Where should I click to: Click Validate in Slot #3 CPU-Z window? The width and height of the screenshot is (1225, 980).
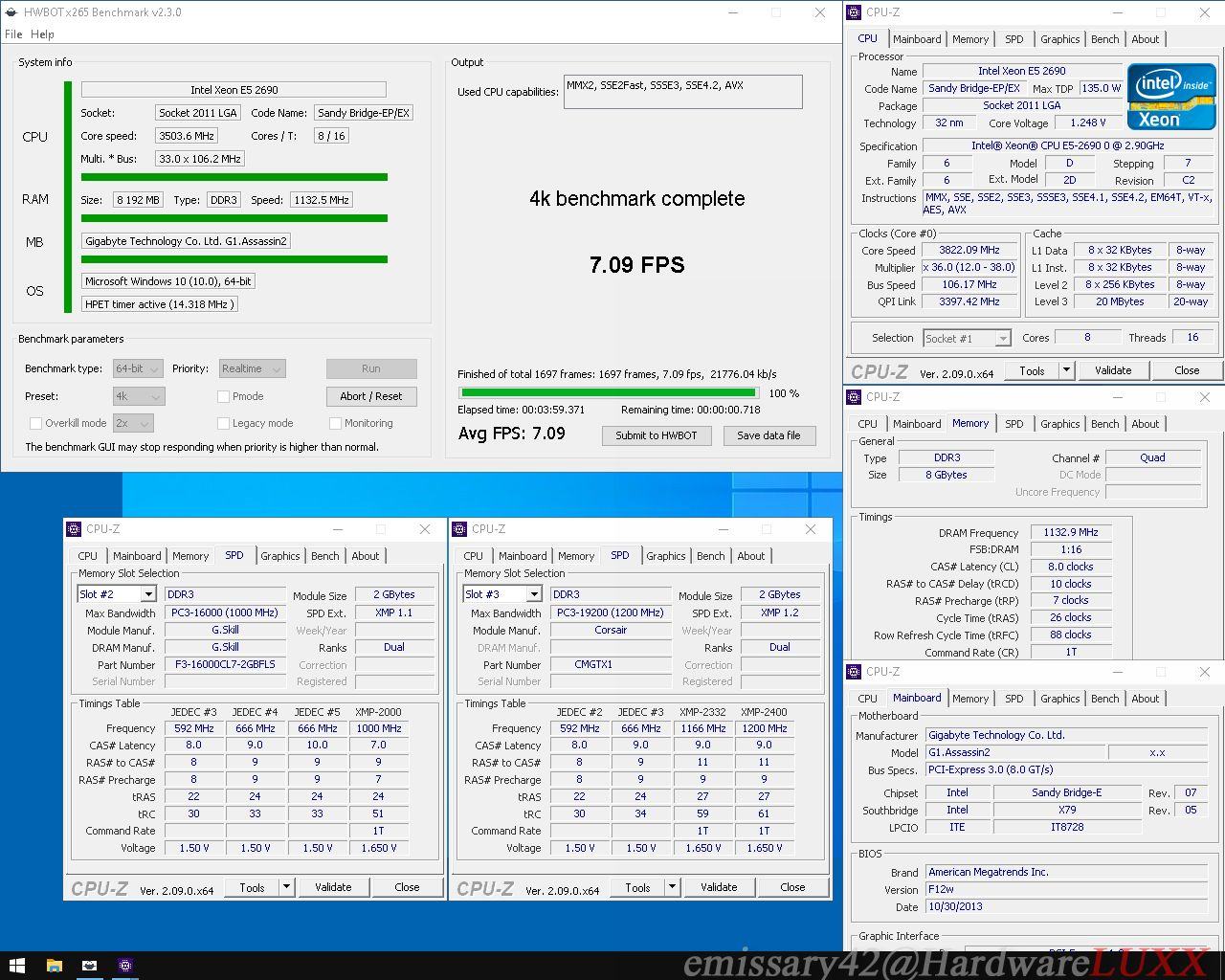719,887
